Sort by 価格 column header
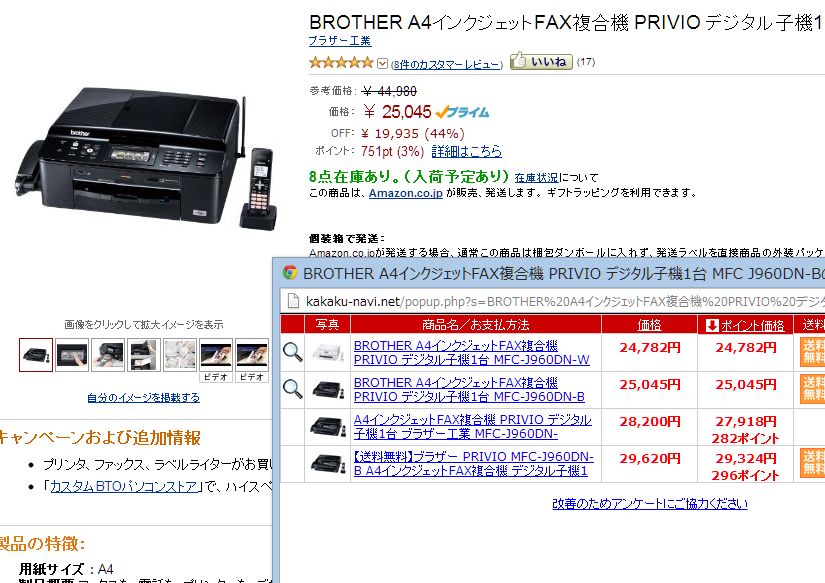The width and height of the screenshot is (825, 583). [649, 325]
